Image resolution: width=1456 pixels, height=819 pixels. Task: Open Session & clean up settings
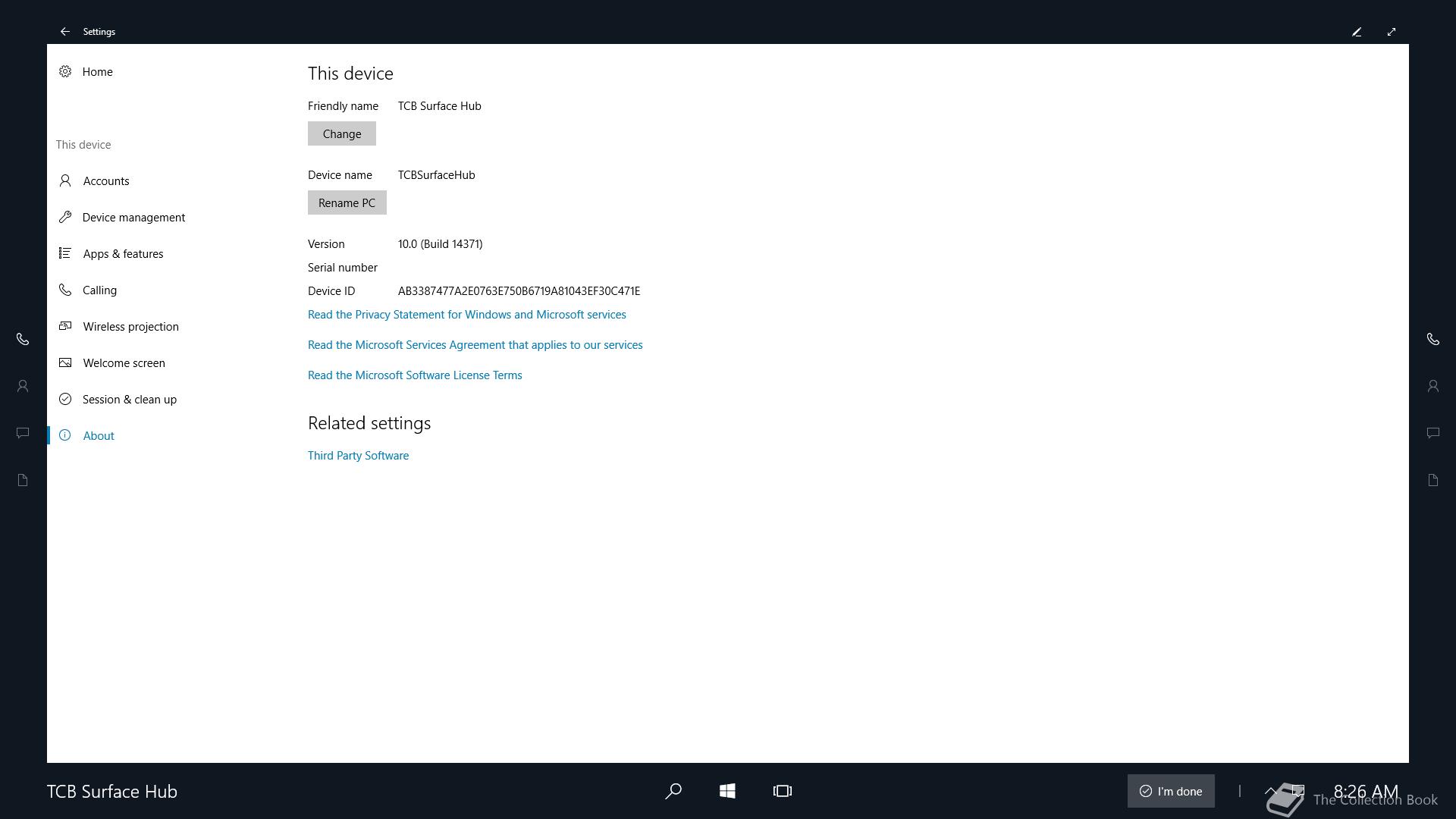129,399
